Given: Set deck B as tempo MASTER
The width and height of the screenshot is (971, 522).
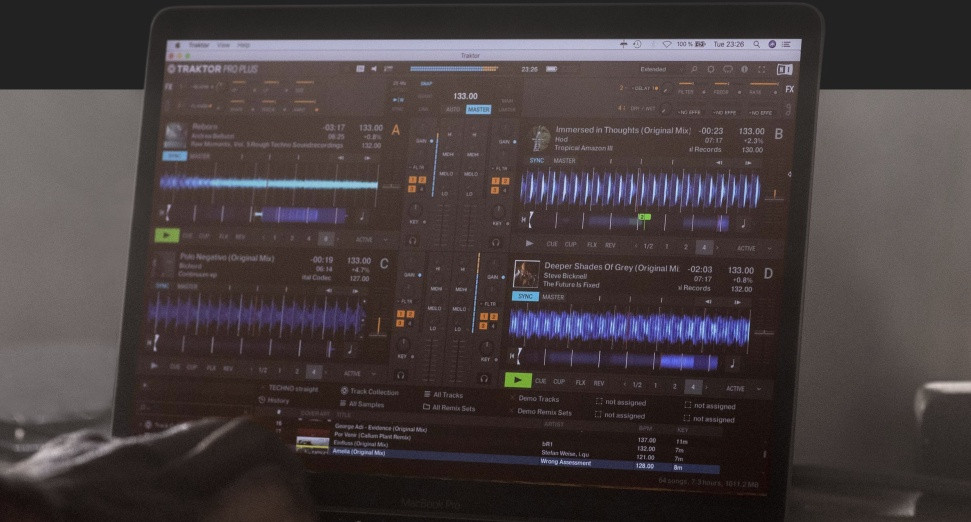Looking at the screenshot, I should (x=564, y=161).
